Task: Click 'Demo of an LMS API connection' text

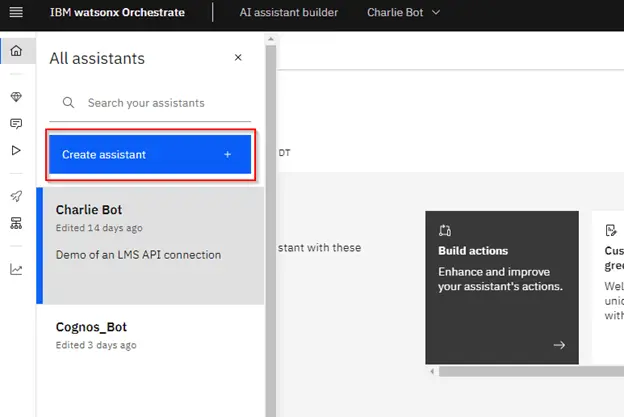Action: coord(138,255)
